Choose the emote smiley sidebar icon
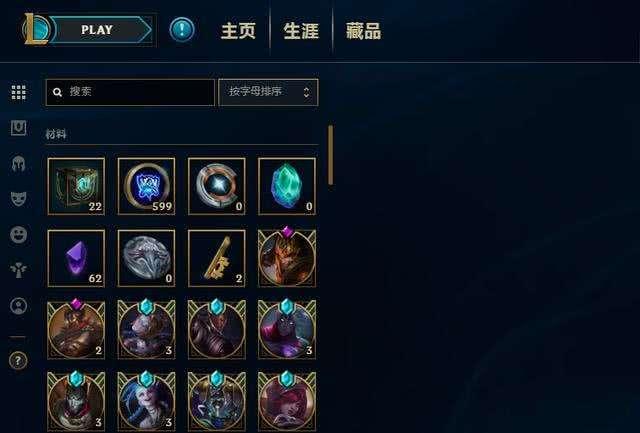Image resolution: width=640 pixels, height=433 pixels. coord(18,235)
